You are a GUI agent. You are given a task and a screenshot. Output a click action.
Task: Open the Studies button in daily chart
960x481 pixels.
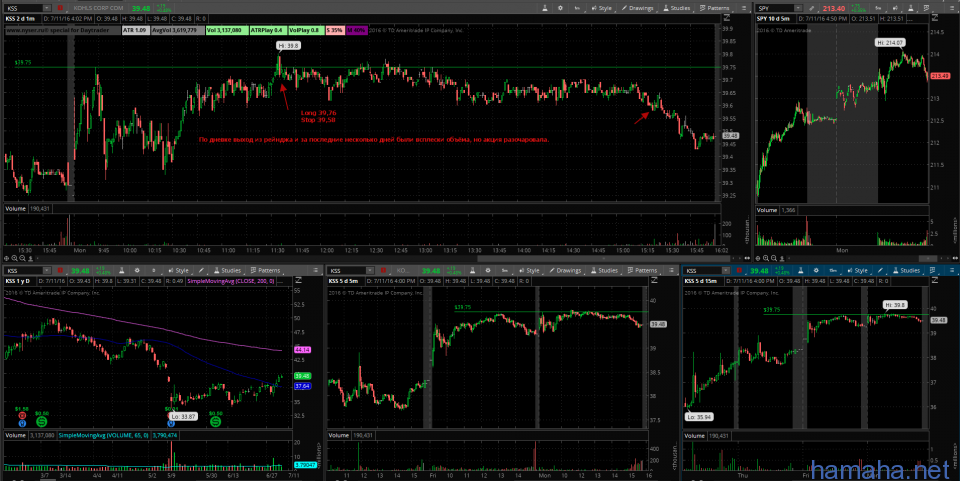tap(227, 270)
